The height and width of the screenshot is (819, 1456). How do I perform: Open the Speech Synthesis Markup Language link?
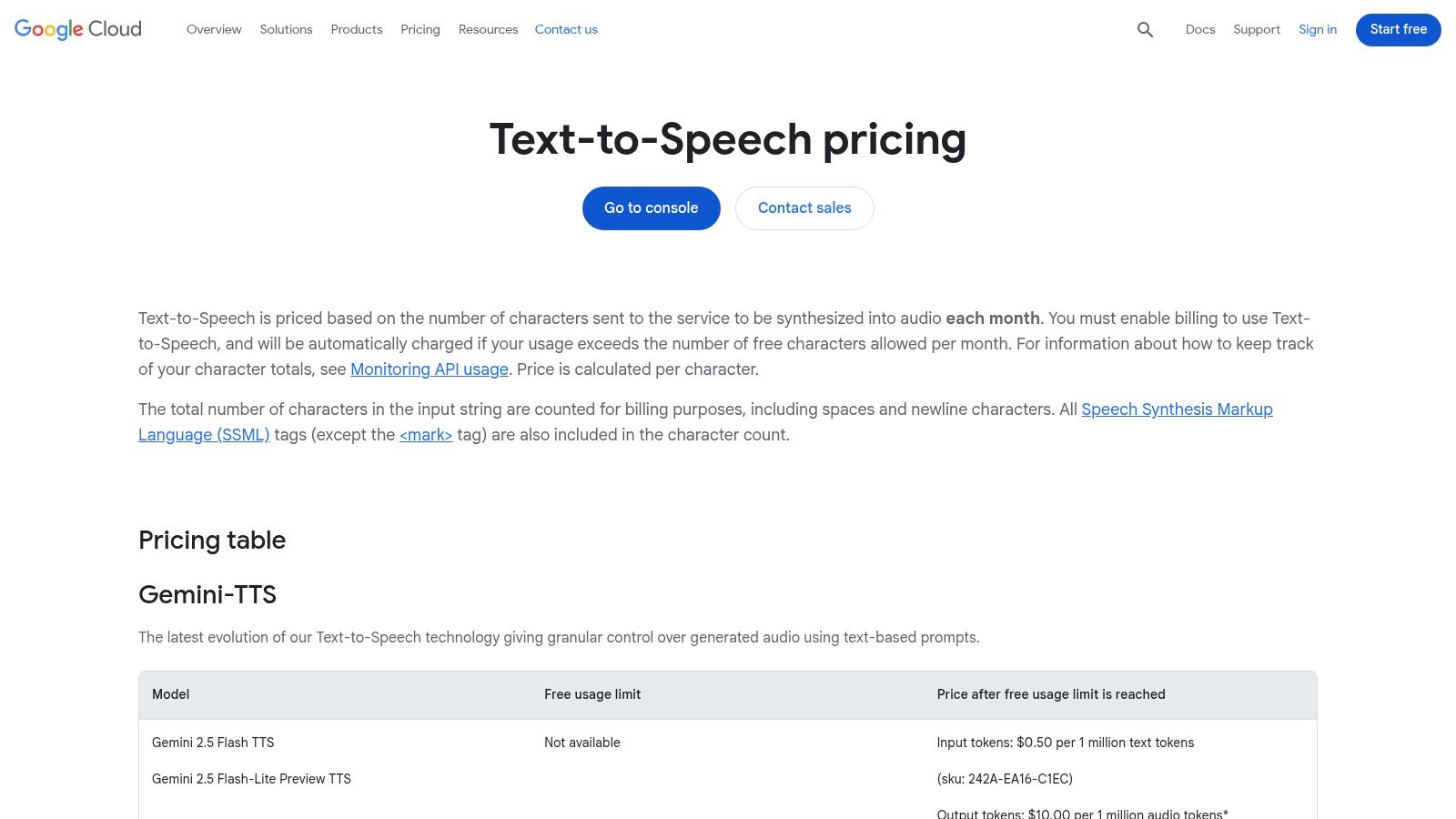(x=1177, y=409)
